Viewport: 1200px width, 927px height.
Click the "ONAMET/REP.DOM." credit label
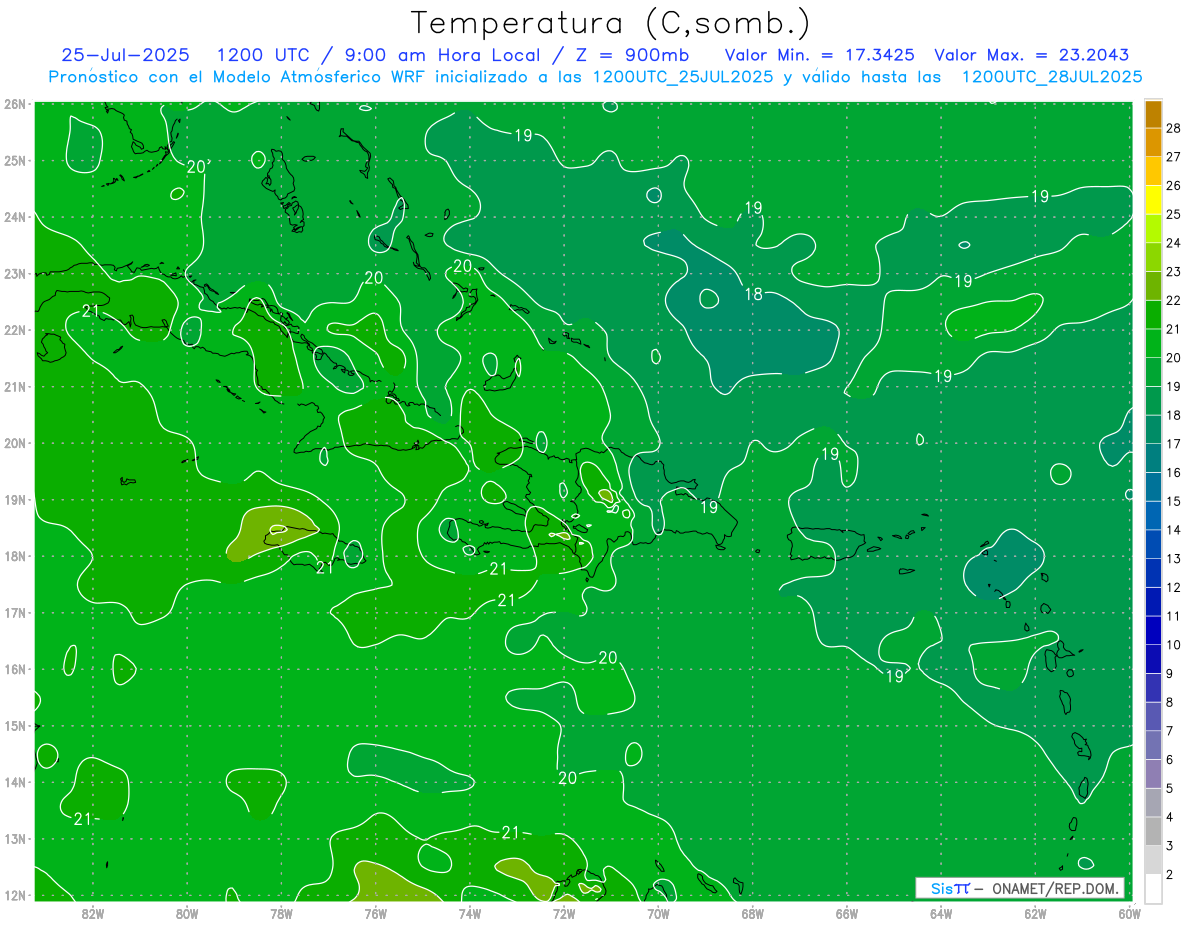(1054, 888)
